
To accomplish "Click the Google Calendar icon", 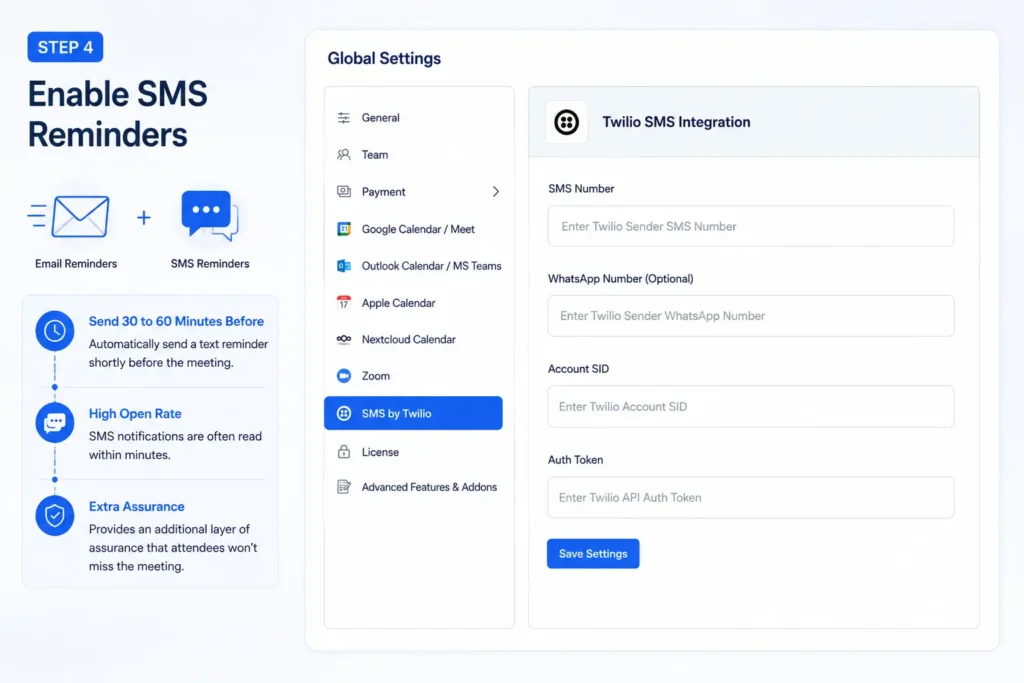I will (344, 229).
